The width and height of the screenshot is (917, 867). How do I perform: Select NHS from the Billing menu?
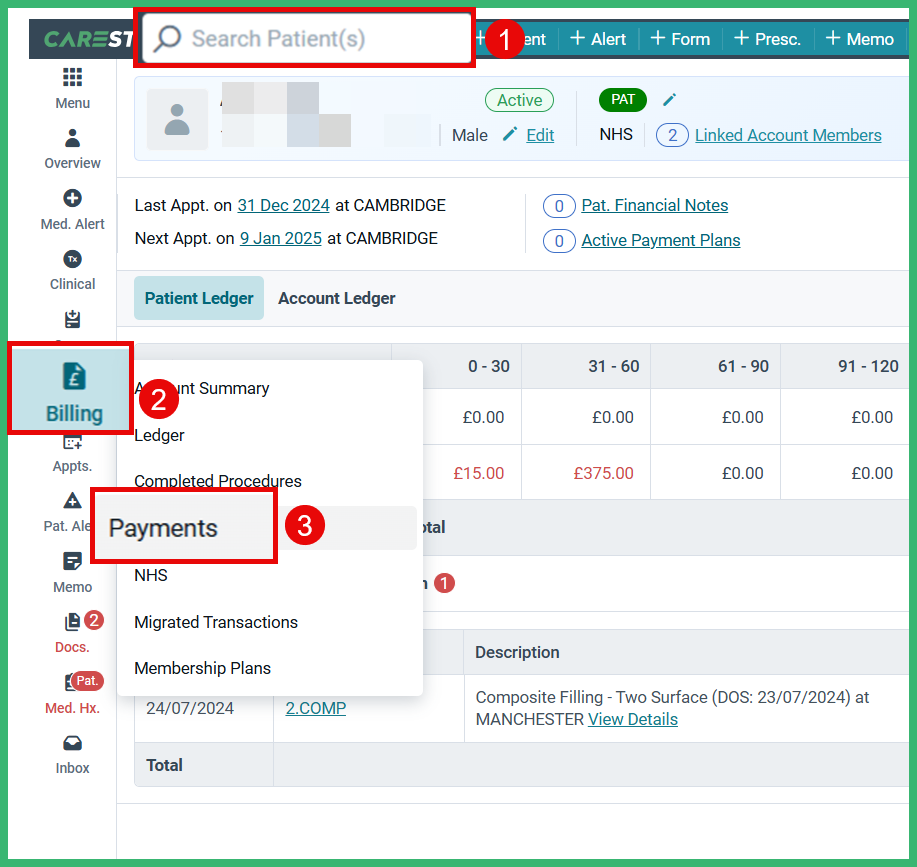(x=151, y=575)
